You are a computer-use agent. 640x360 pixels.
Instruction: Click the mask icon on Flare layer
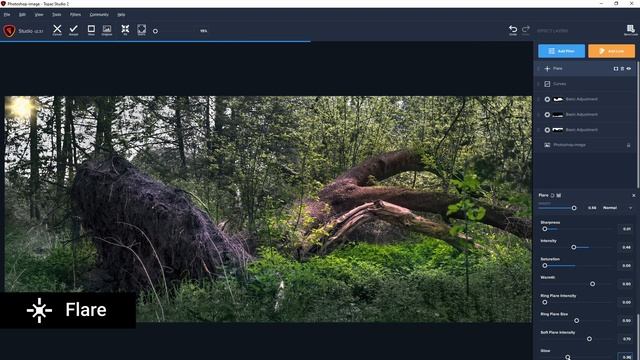pyautogui.click(x=616, y=69)
